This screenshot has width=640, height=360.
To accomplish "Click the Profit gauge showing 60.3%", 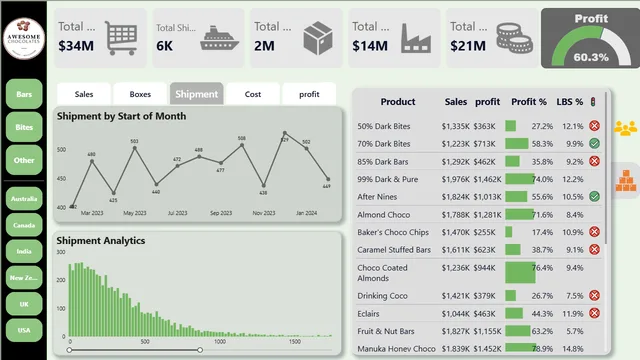I will pyautogui.click(x=591, y=38).
